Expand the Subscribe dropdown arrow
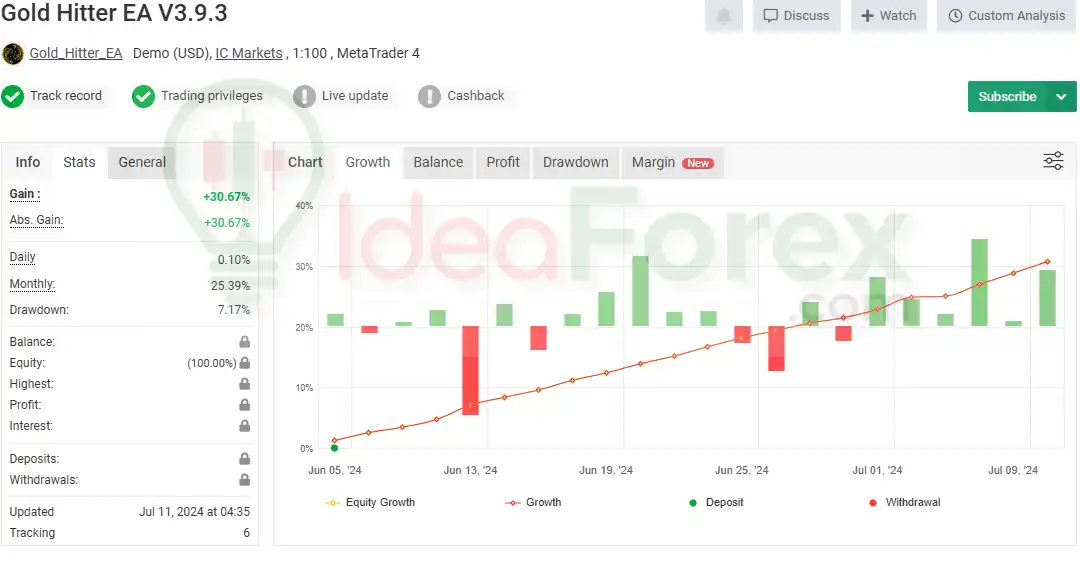Viewport: 1080px width, 562px height. pos(1061,97)
